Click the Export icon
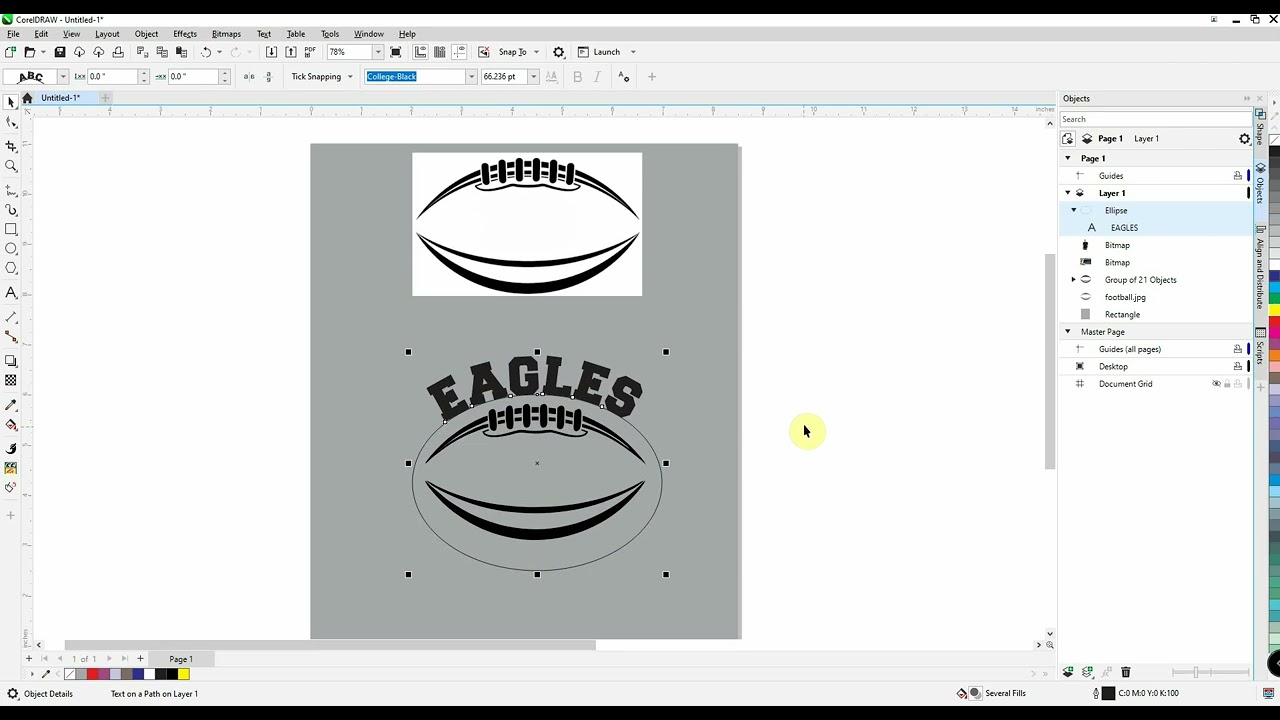The width and height of the screenshot is (1280, 720). (291, 52)
